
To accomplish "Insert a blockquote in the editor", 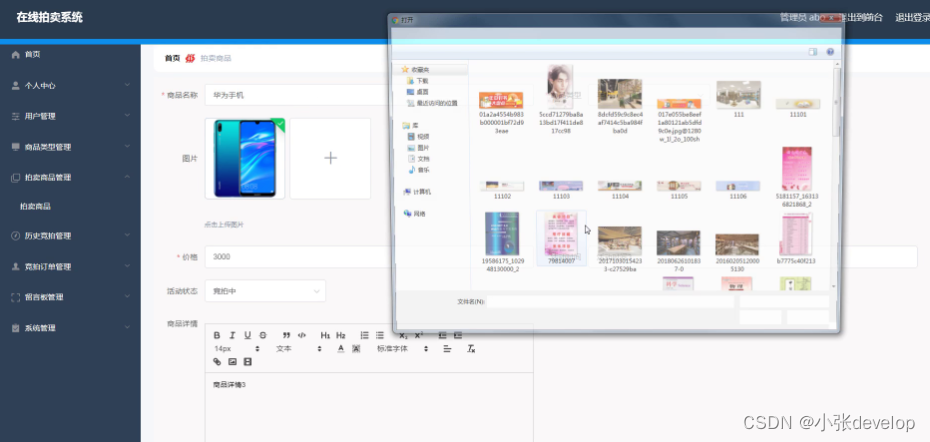I will [286, 335].
